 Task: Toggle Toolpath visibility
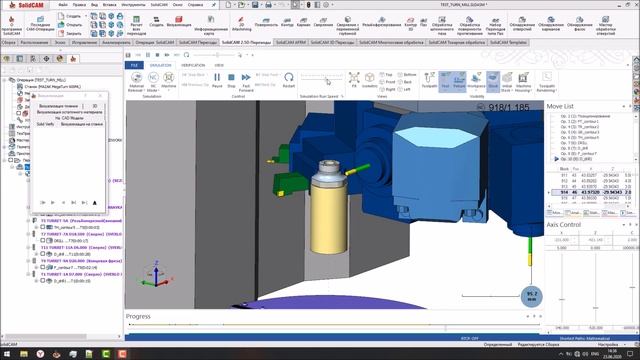[429, 80]
